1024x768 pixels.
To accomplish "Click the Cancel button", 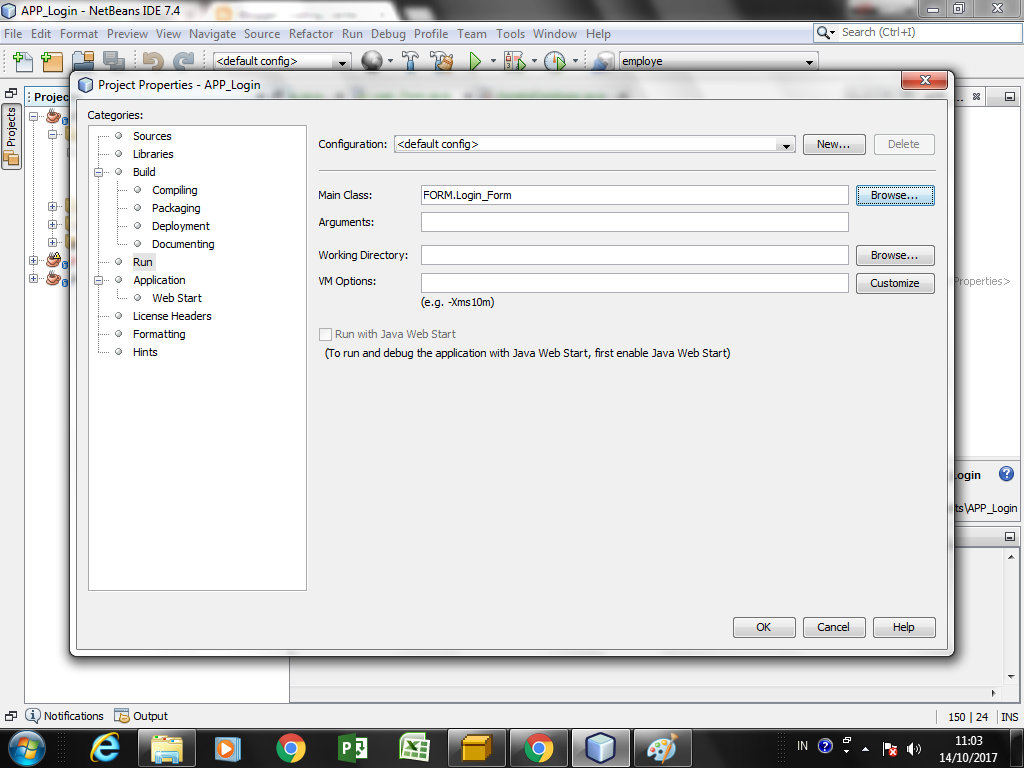I will [x=834, y=628].
